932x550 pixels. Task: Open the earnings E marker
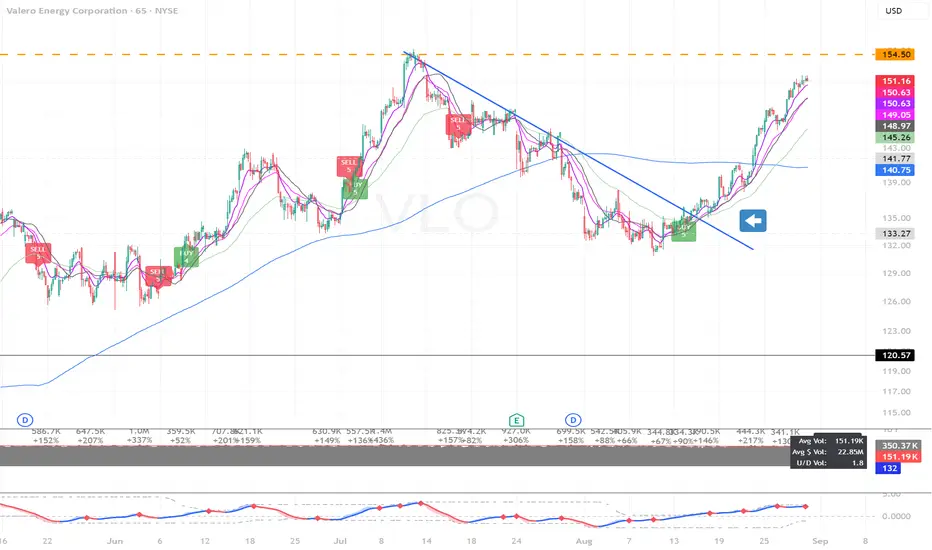coord(516,420)
